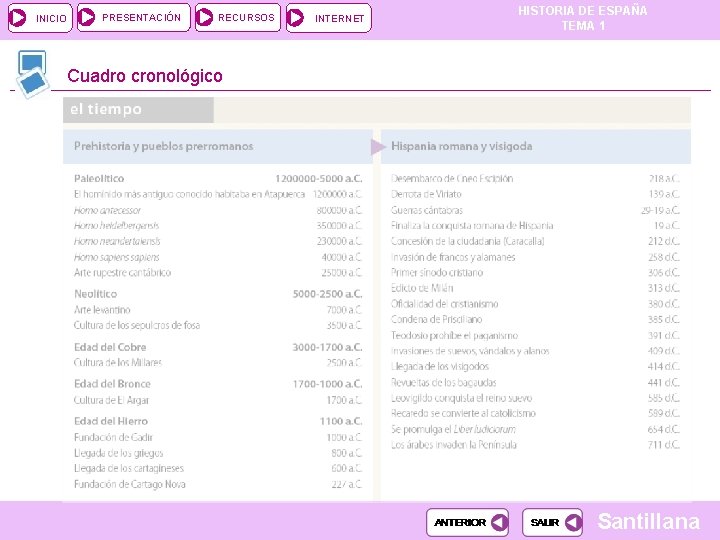Click the blue slides icon beside the title
This screenshot has width=720, height=540.
point(32,74)
